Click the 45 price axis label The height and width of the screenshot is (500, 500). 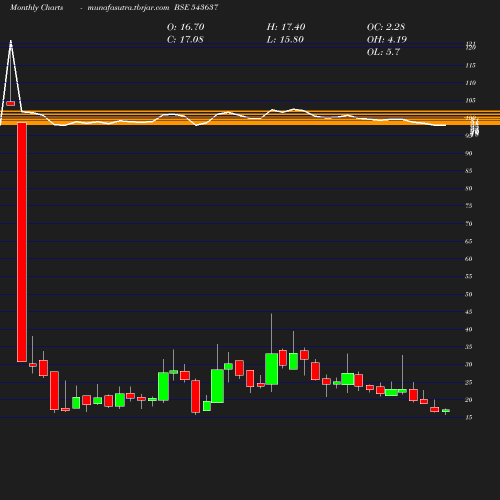[x=469, y=312]
